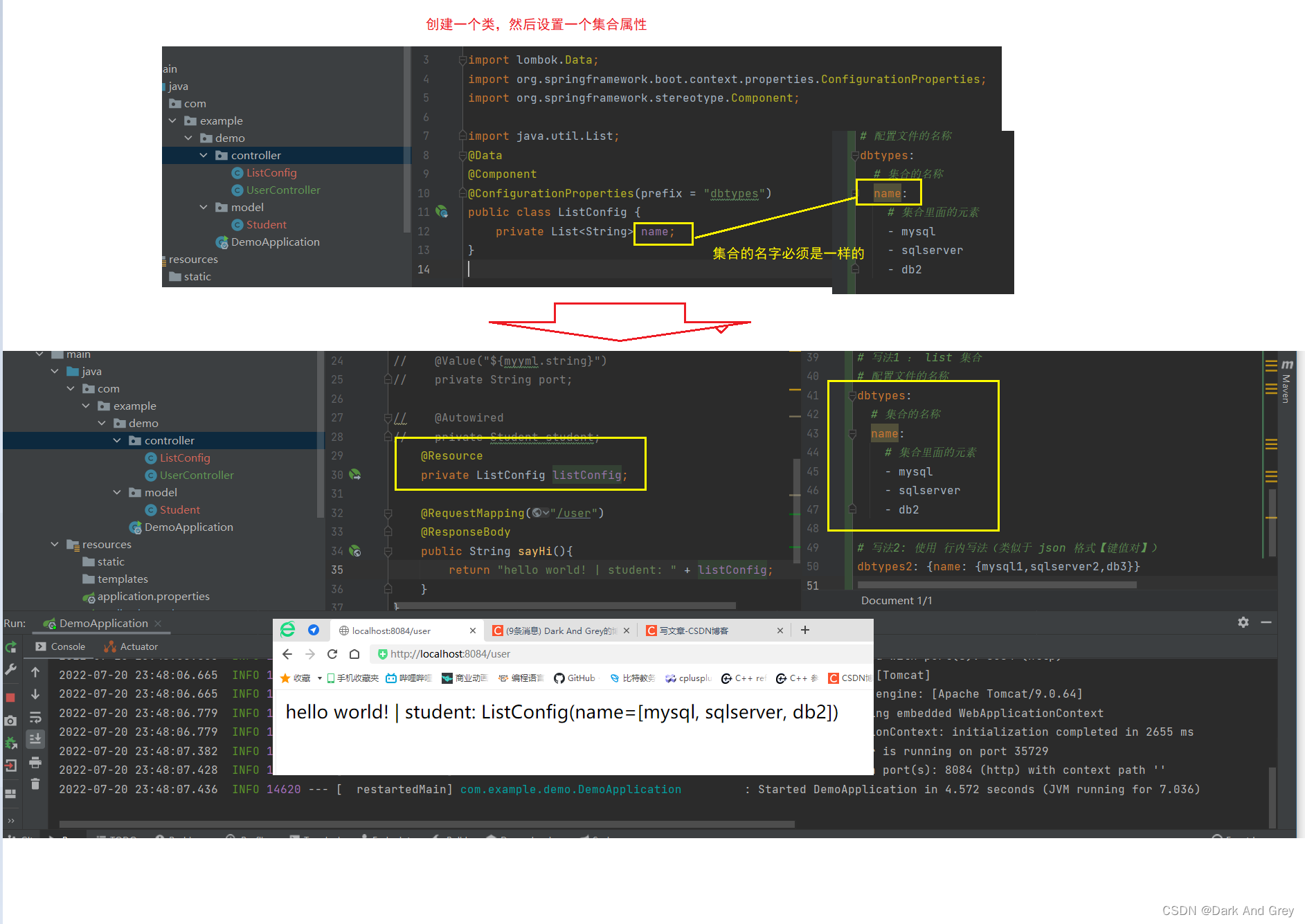
Task: Click the camera thread dump icon
Action: [10, 721]
